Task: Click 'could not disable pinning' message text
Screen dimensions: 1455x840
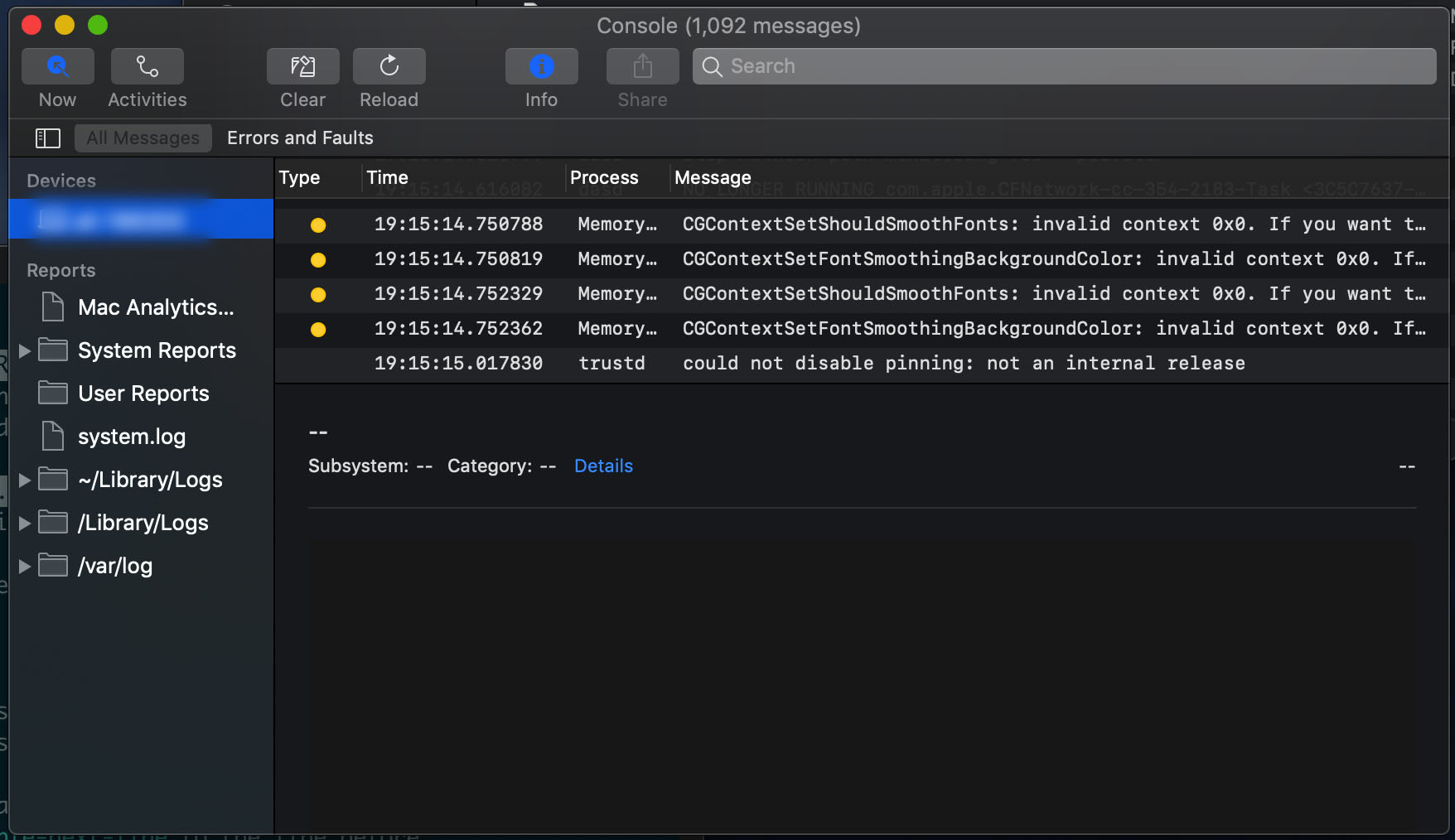Action: pyautogui.click(x=964, y=364)
